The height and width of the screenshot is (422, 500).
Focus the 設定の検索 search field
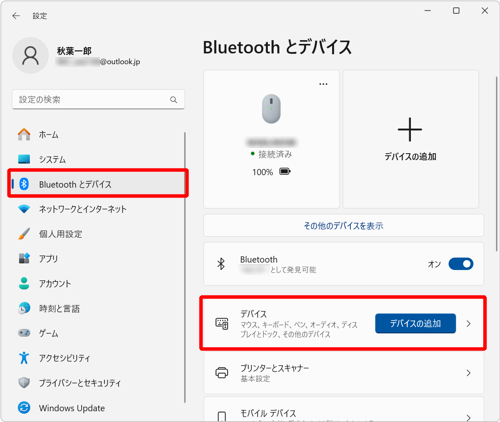[98, 99]
